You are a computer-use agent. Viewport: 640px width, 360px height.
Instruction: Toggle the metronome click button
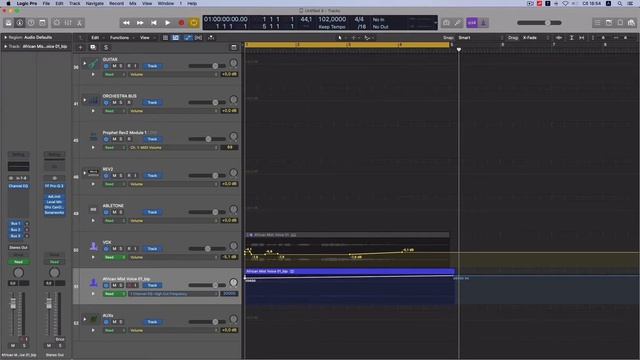point(483,23)
